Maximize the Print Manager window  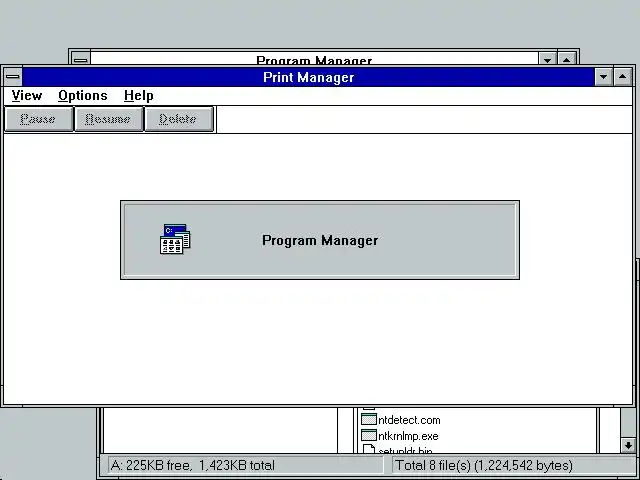tap(622, 77)
